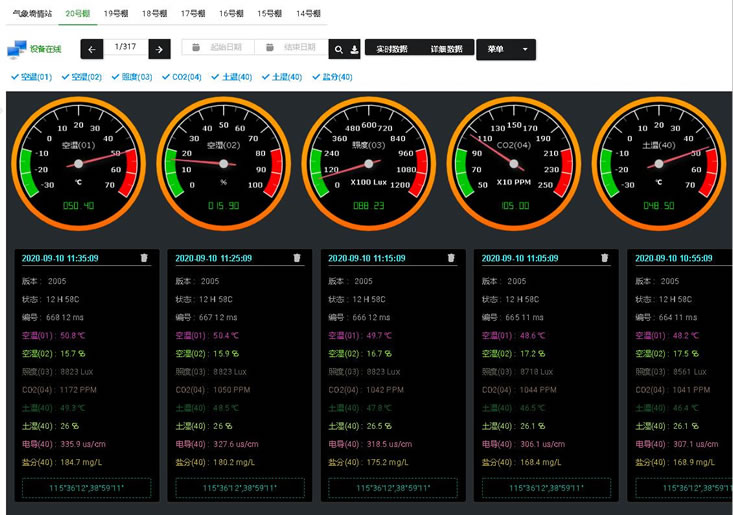Click the 详细数据 button
The height and width of the screenshot is (515, 733).
446,49
